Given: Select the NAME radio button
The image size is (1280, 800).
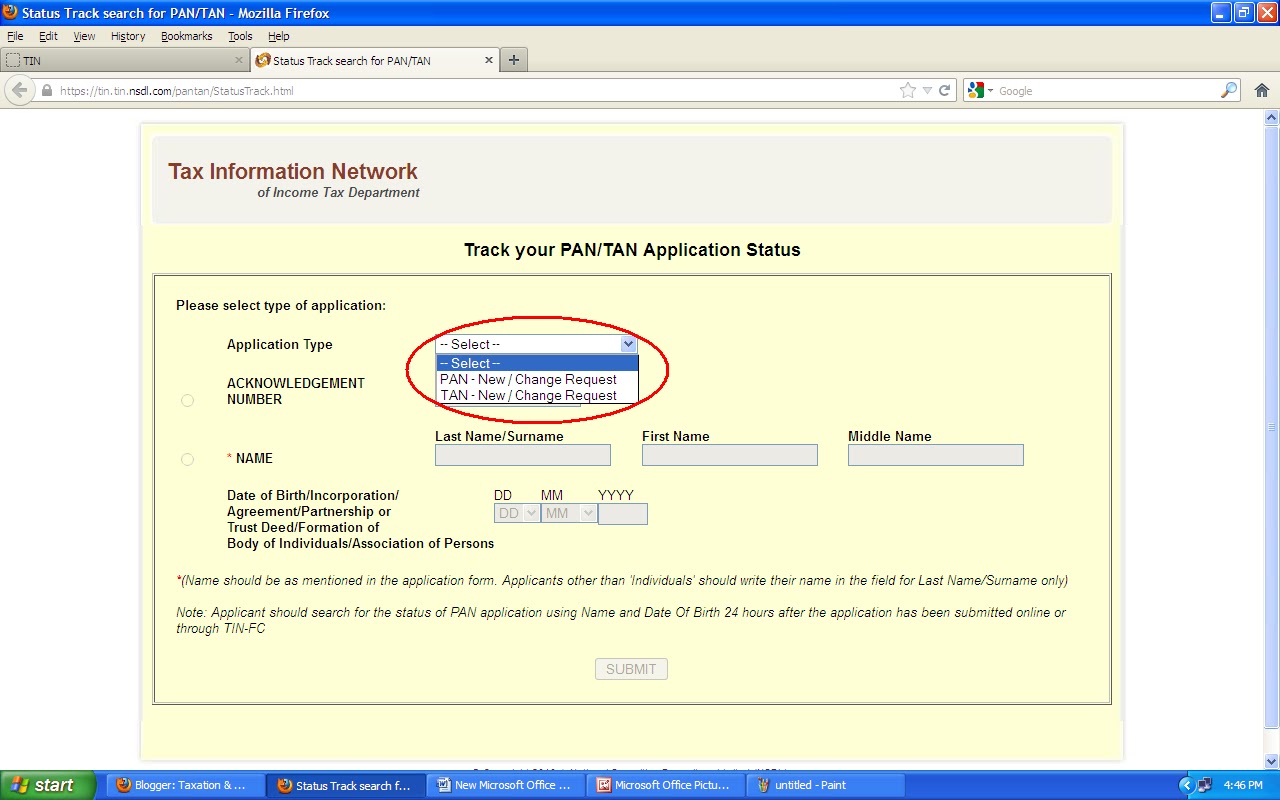Looking at the screenshot, I should [187, 459].
